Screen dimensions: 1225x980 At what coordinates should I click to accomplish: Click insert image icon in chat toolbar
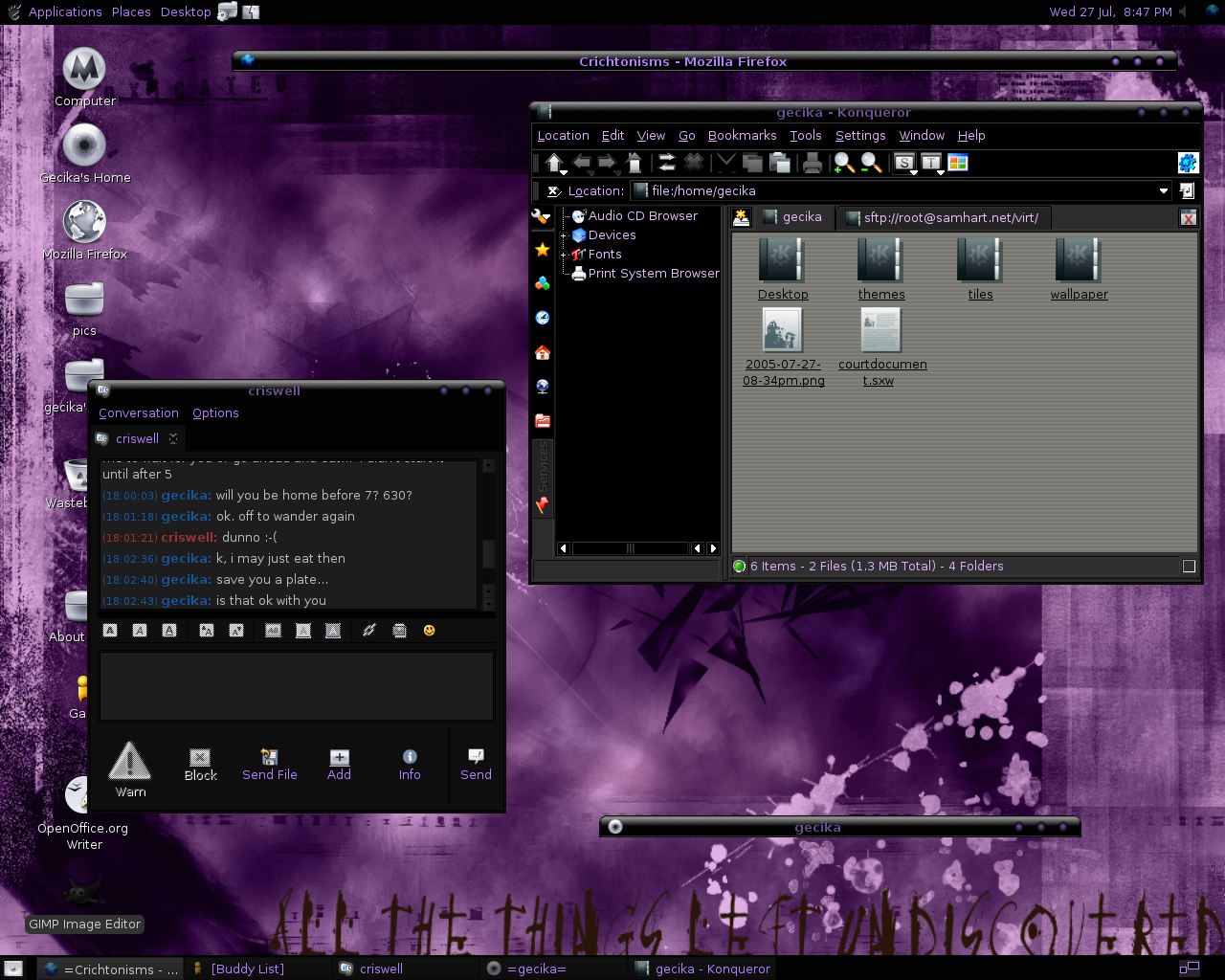point(399,631)
